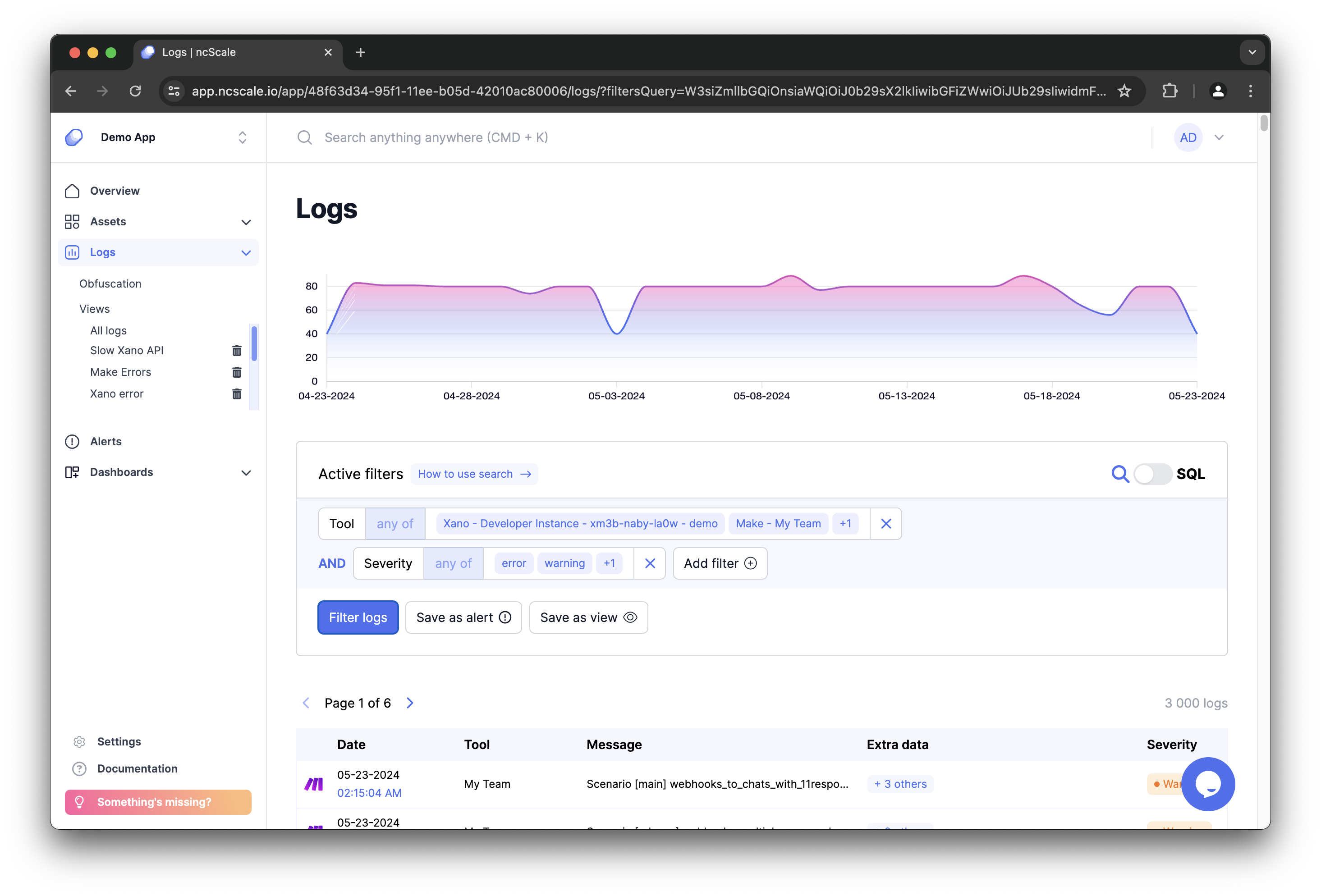Click the views list scrollbar in sidebar
Screen dimensions: 1321x896
(254, 343)
